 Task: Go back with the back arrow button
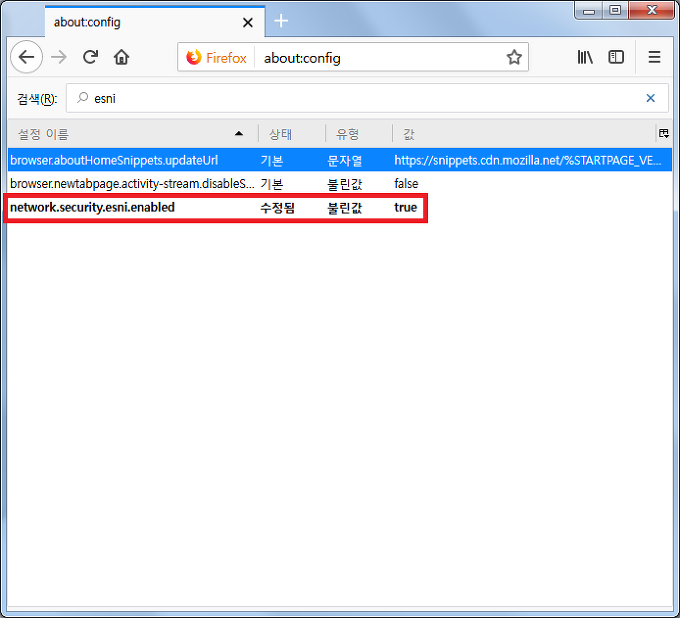[26, 57]
